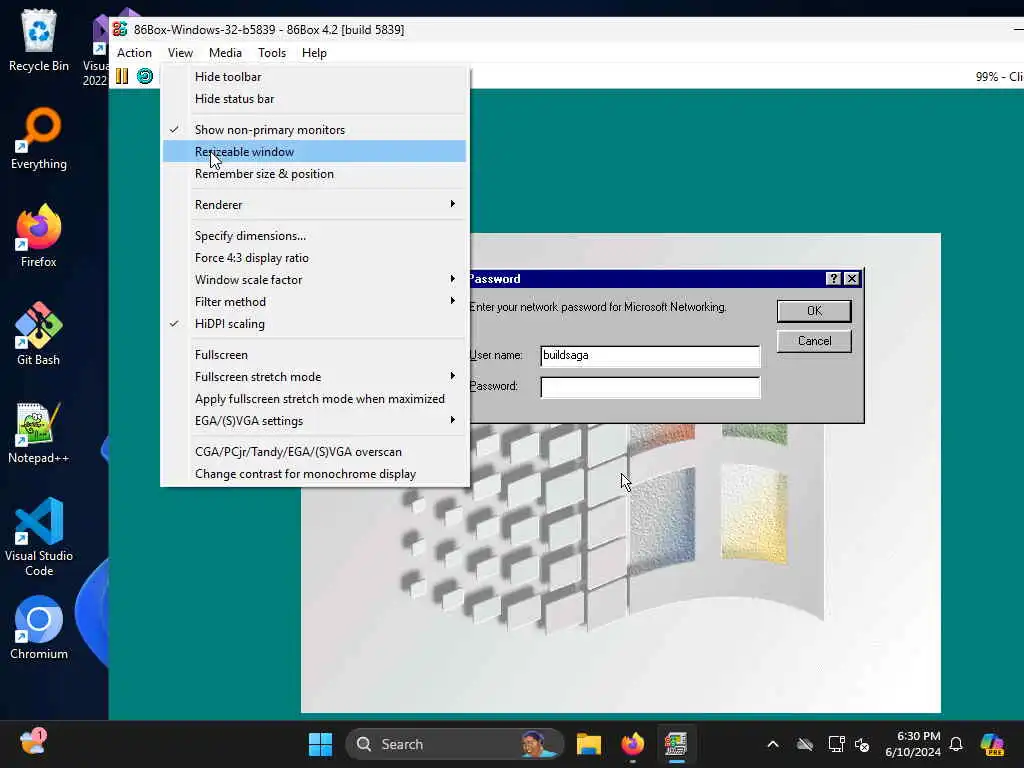Open Recycle Bin desktop icon
The height and width of the screenshot is (768, 1024).
click(39, 40)
